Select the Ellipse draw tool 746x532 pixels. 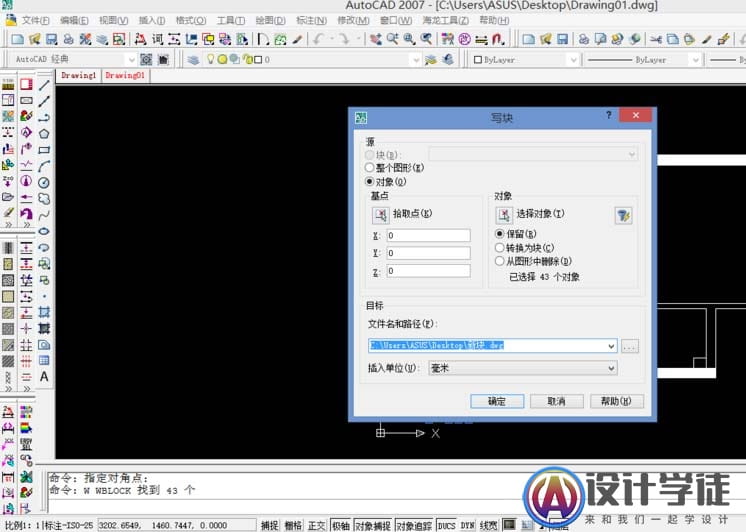point(44,231)
